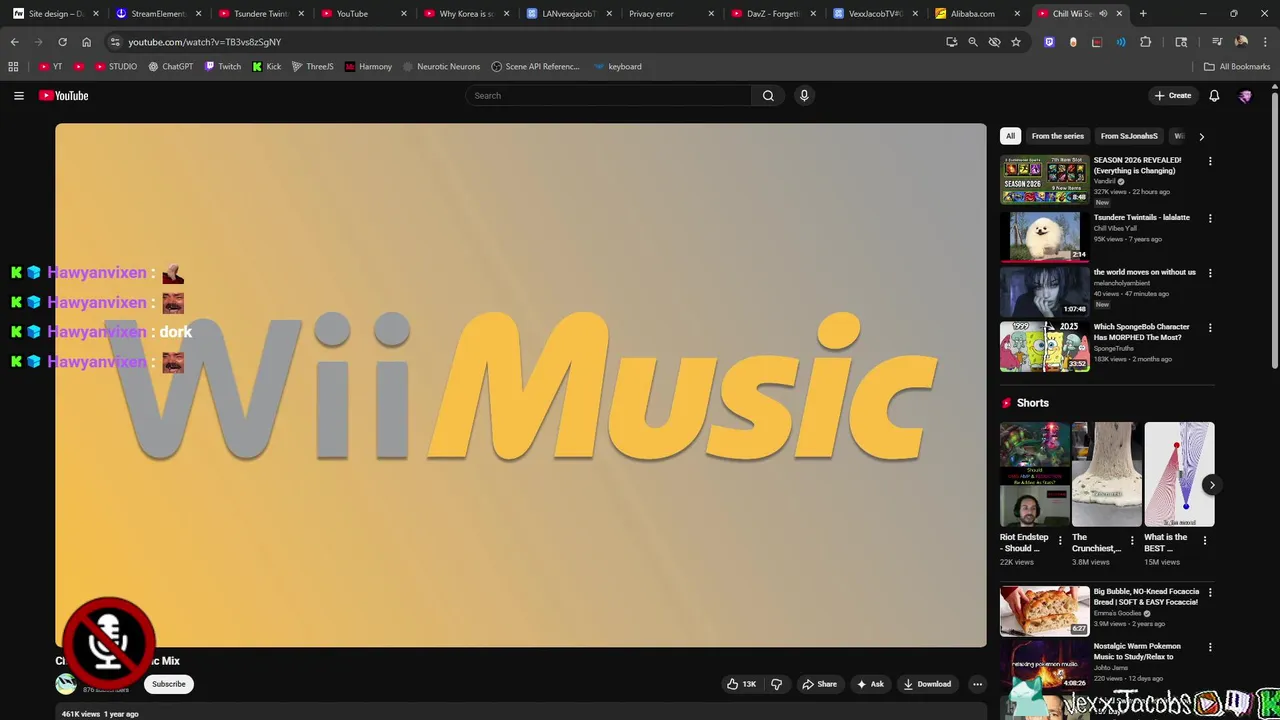The image size is (1280, 720).
Task: Focus the YouTube search field
Action: (x=608, y=96)
